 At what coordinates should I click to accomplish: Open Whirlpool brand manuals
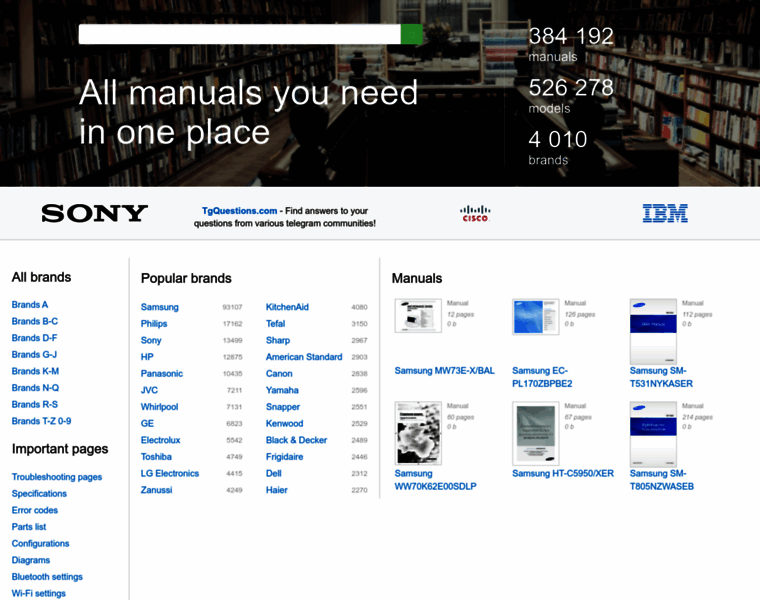(159, 407)
